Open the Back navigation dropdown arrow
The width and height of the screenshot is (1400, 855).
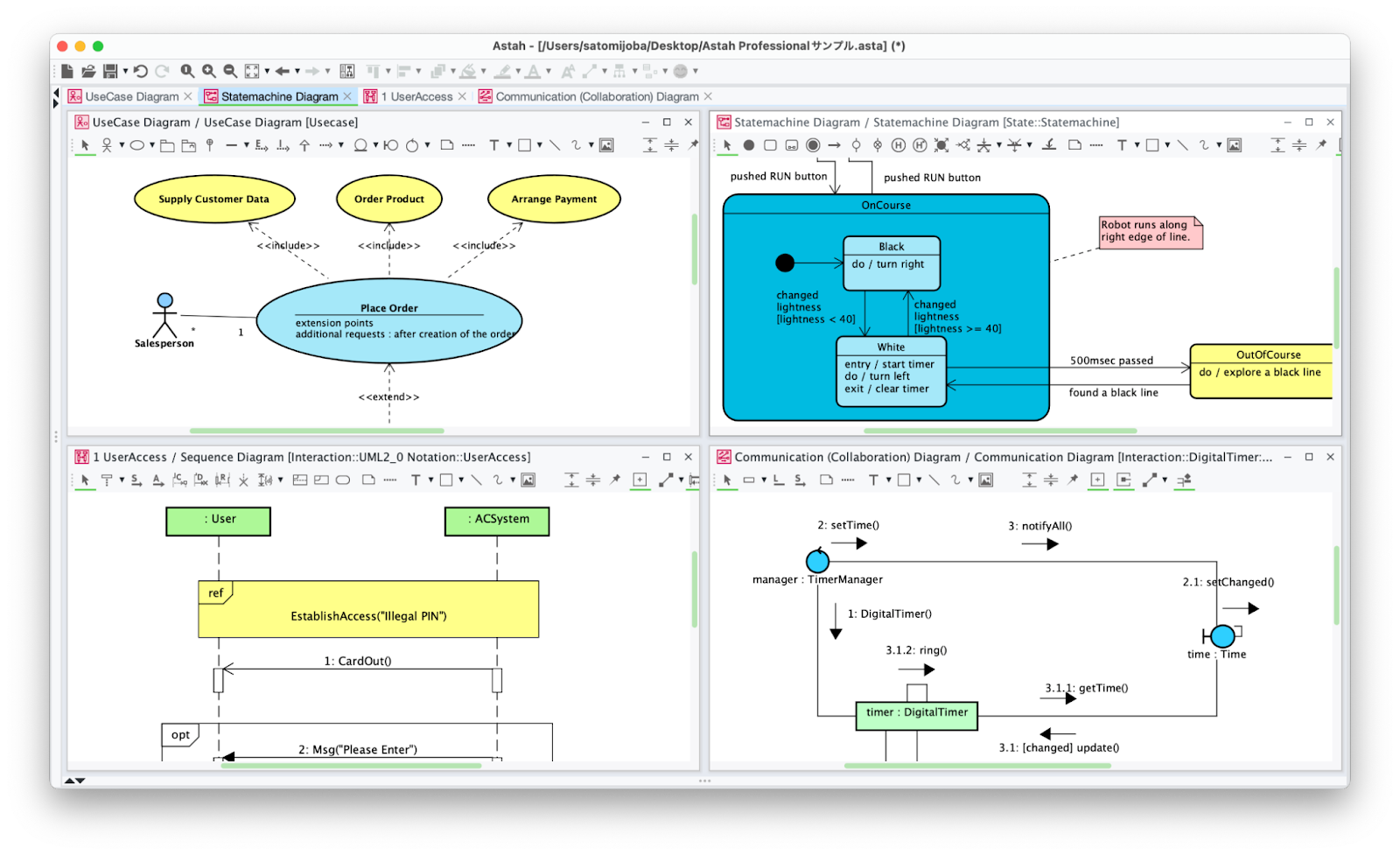pos(297,71)
